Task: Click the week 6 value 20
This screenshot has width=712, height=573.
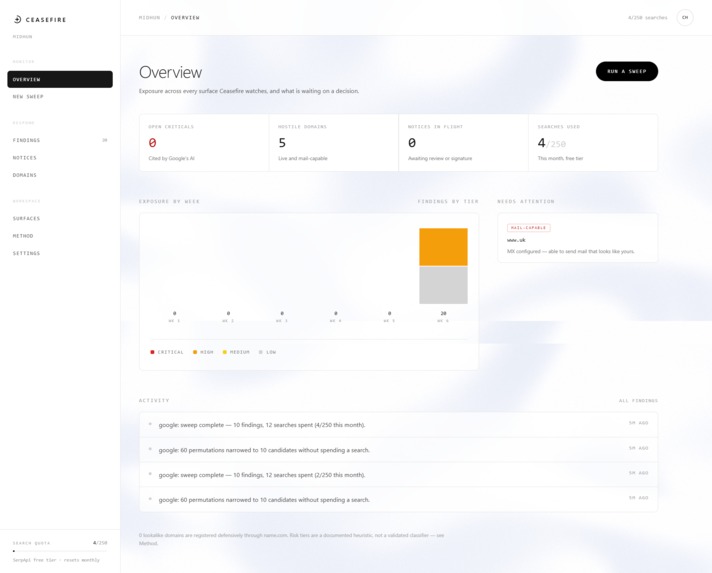Action: coord(443,313)
